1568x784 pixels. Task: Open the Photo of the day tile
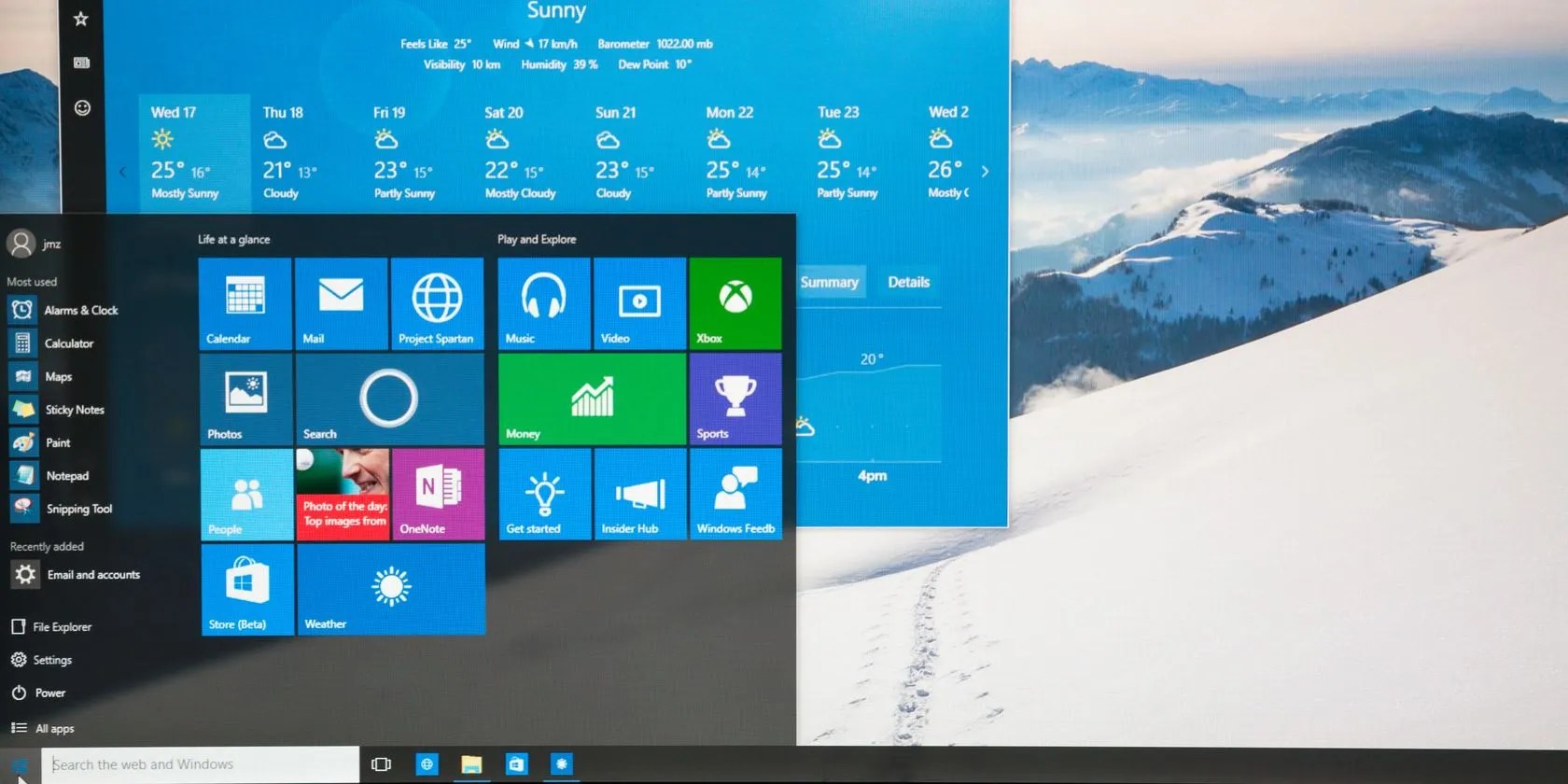[343, 495]
